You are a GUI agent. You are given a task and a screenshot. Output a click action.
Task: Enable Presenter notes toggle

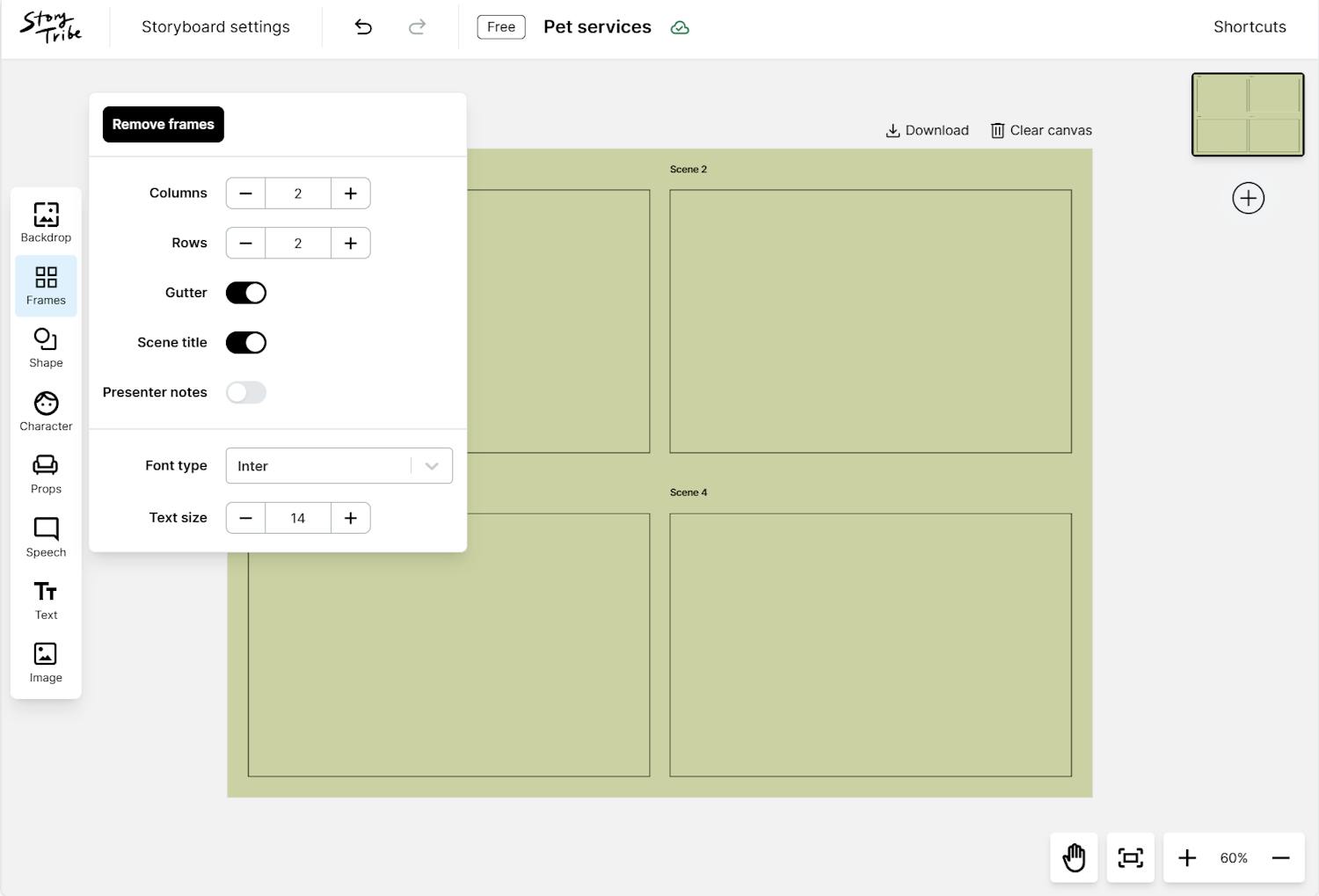click(x=246, y=392)
